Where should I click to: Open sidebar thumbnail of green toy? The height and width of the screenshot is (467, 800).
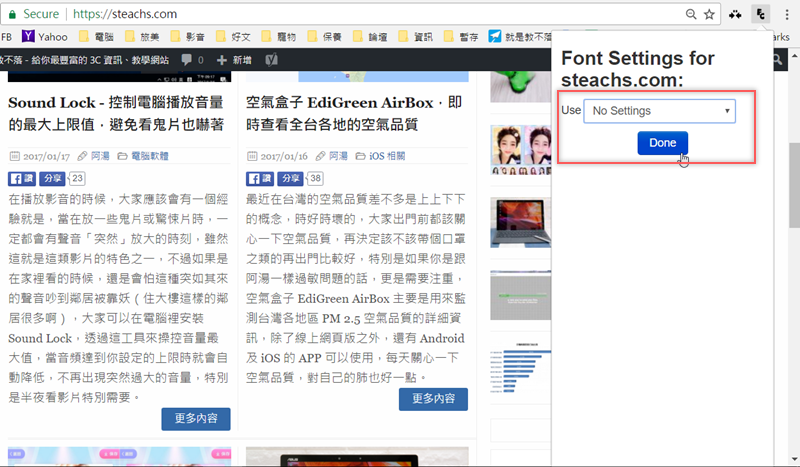520,87
